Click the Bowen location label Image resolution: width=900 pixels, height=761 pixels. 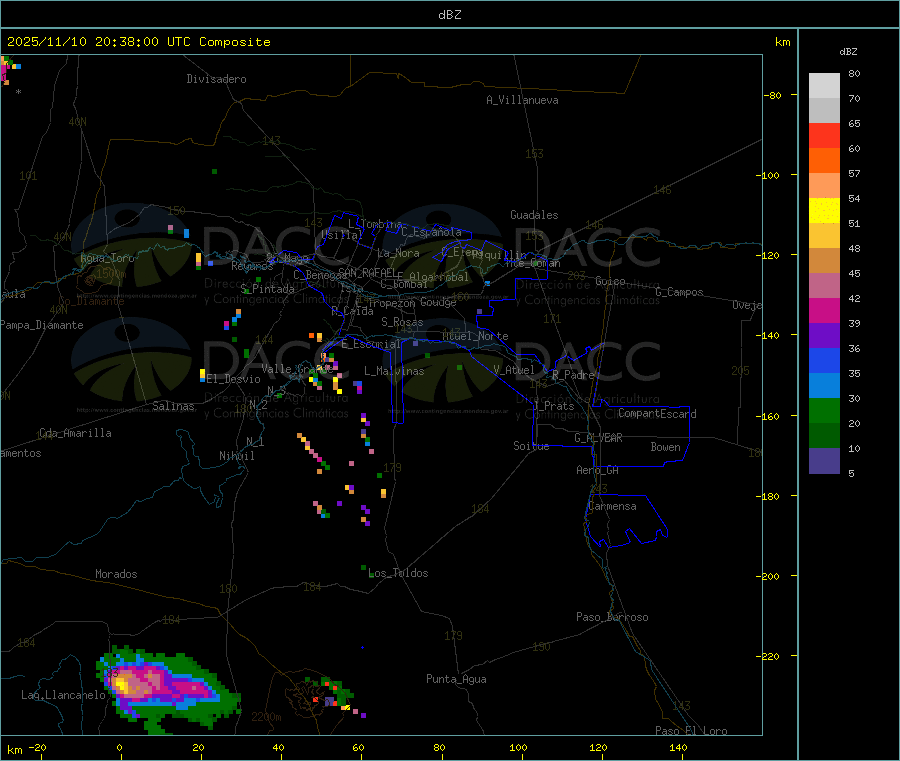click(x=665, y=447)
